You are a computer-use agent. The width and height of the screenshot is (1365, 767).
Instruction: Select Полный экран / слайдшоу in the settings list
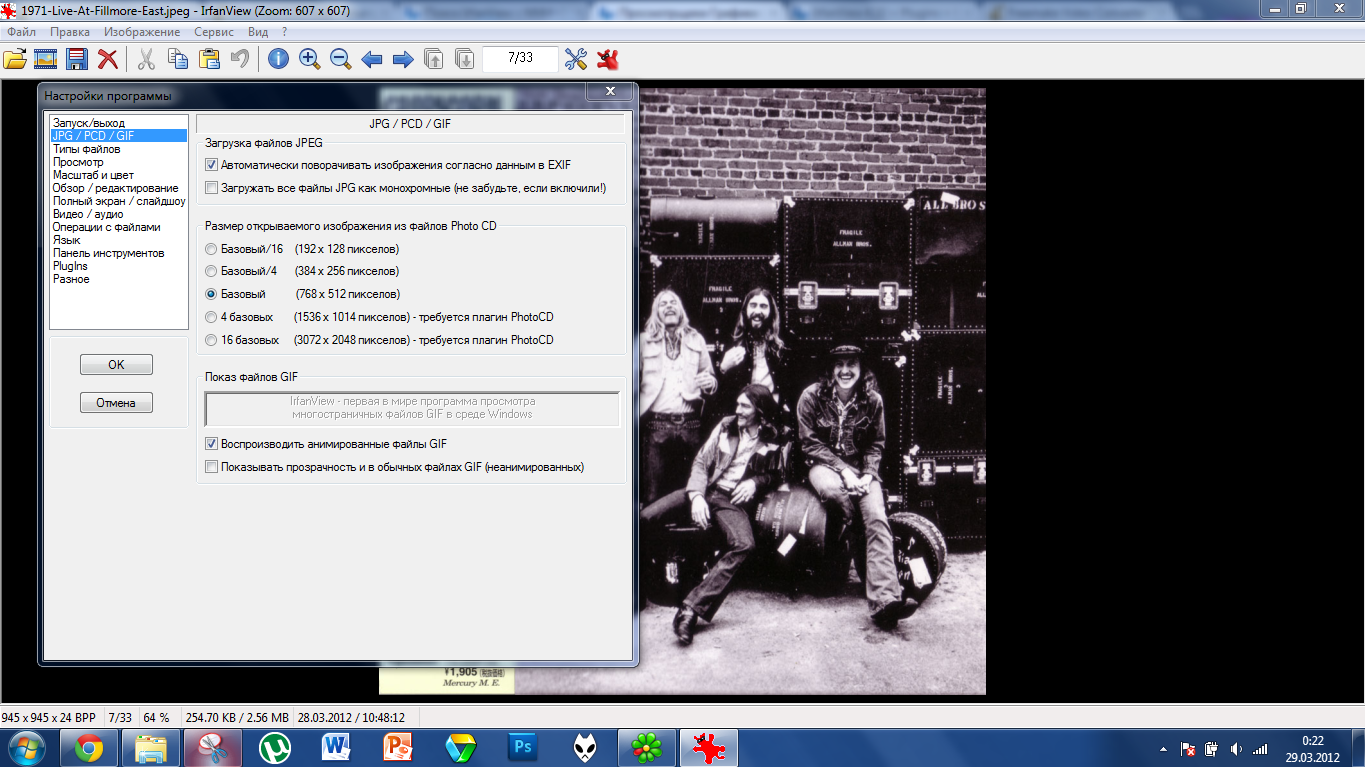tap(119, 201)
